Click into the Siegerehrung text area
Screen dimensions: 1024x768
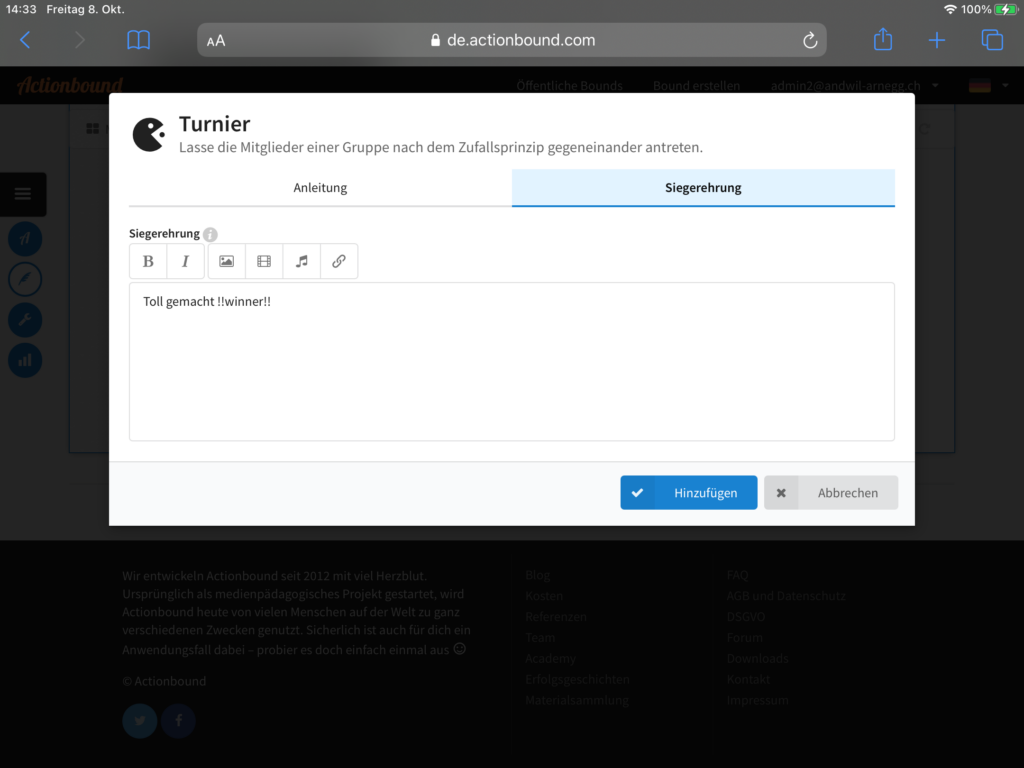(511, 370)
